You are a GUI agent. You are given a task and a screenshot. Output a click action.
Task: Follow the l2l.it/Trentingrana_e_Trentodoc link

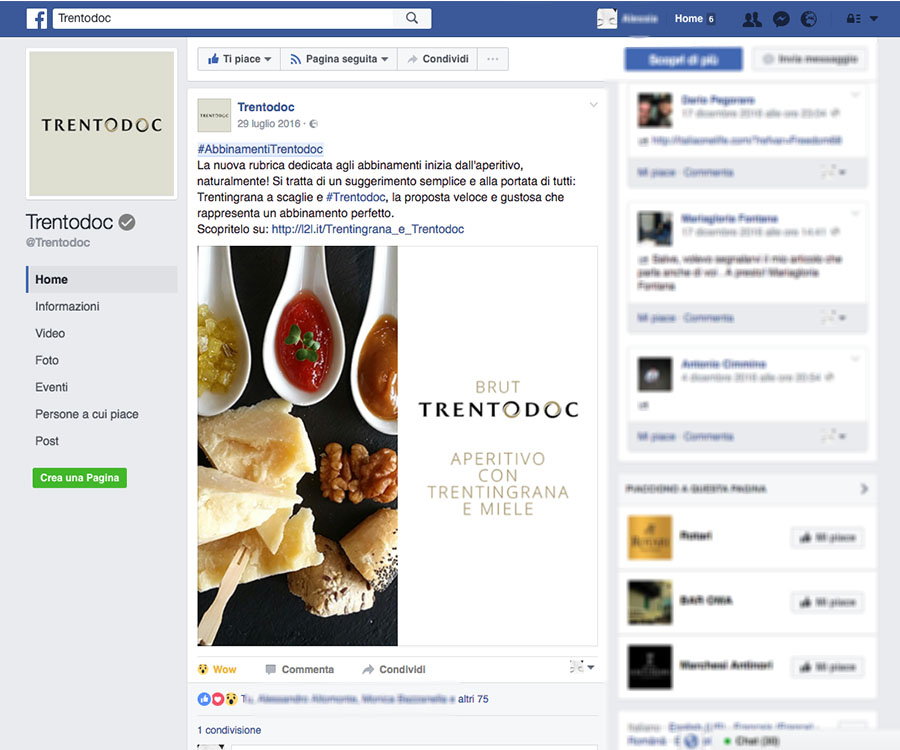coord(368,230)
